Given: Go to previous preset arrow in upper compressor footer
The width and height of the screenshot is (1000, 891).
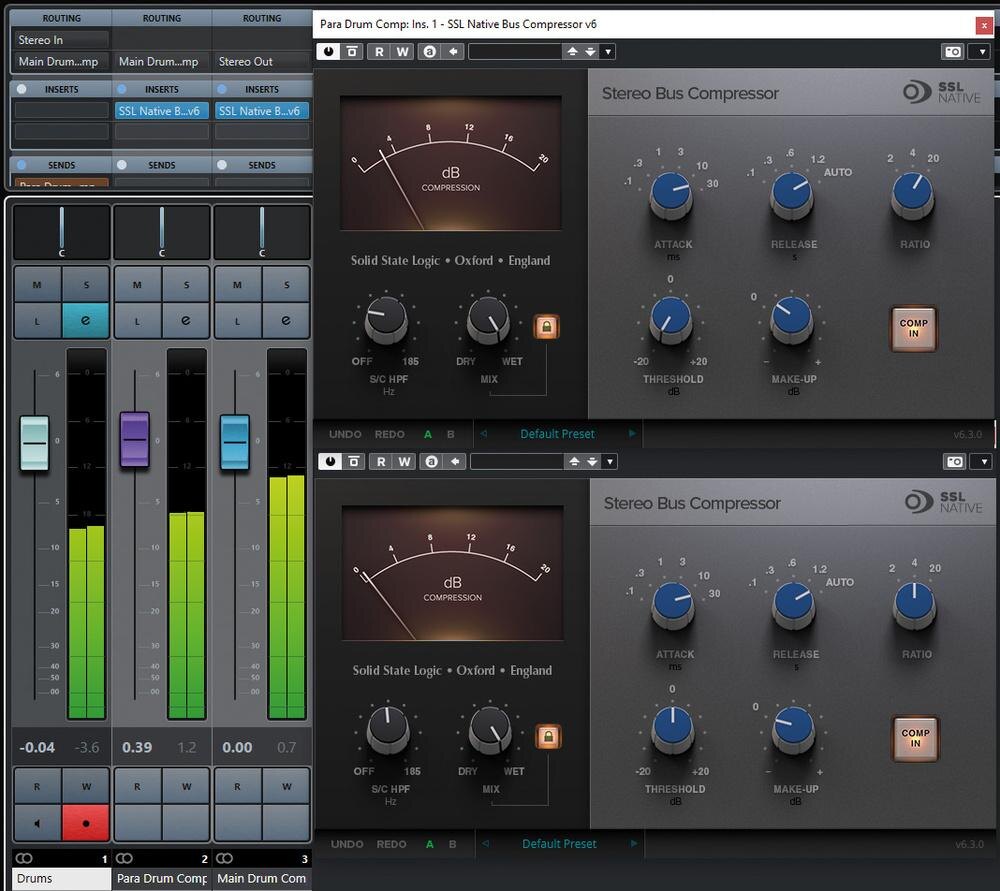Looking at the screenshot, I should (x=484, y=434).
